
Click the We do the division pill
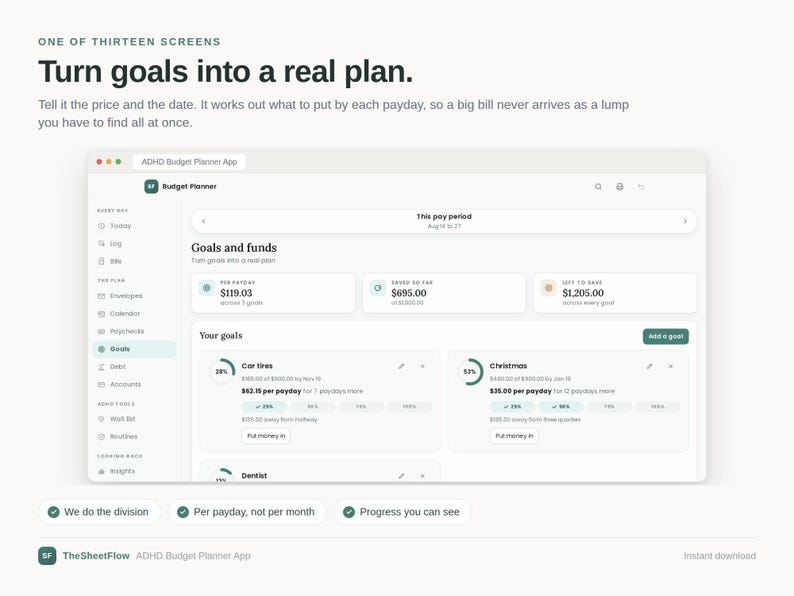(x=99, y=512)
